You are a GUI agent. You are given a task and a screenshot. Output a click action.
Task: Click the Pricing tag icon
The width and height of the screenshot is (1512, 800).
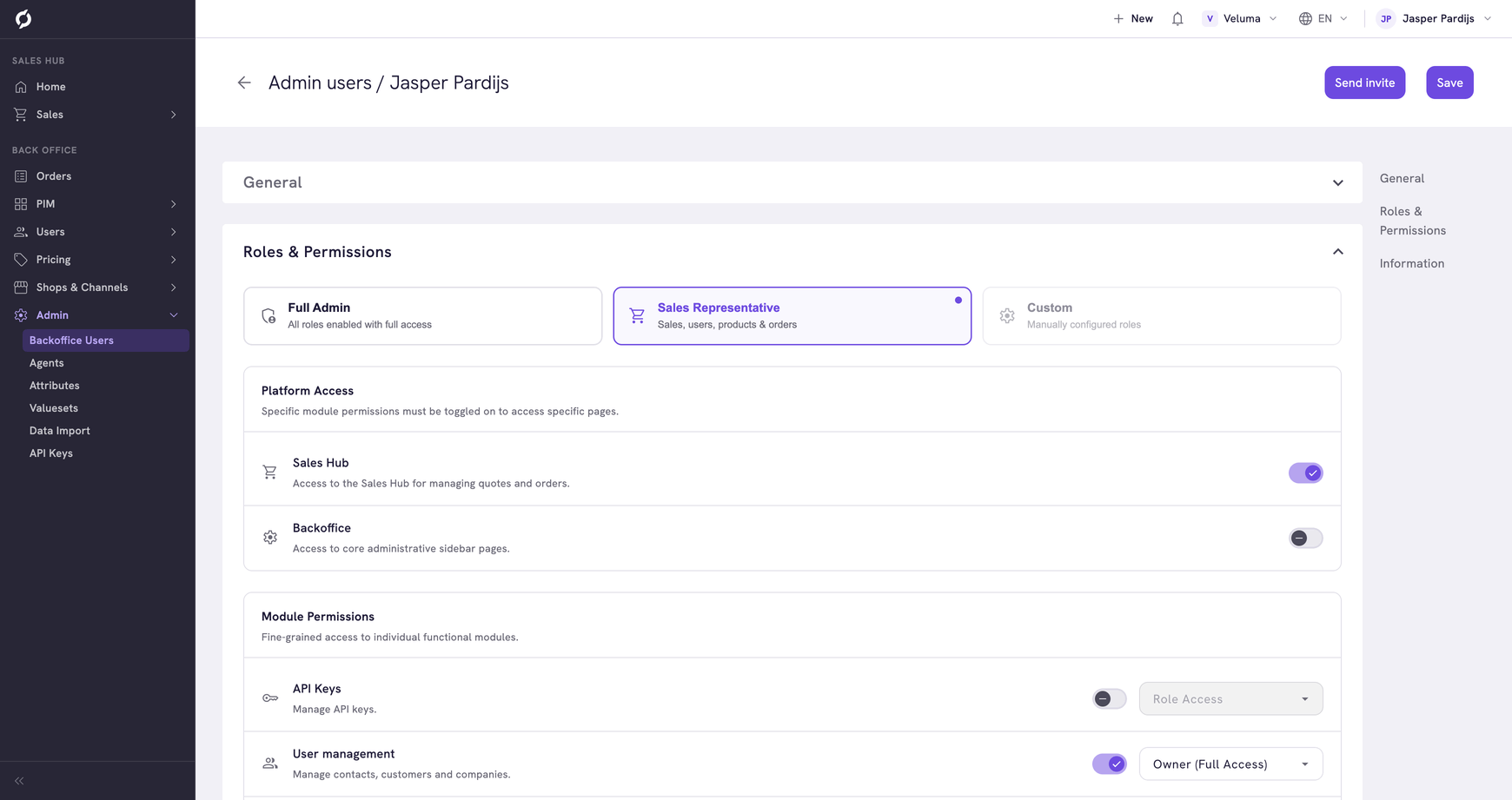(x=21, y=260)
